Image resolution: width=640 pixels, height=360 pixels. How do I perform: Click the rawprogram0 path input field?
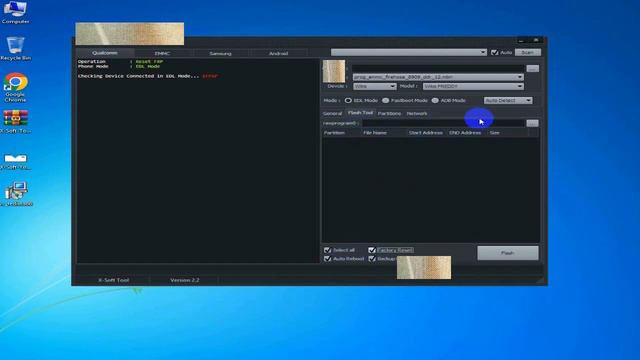[443, 123]
